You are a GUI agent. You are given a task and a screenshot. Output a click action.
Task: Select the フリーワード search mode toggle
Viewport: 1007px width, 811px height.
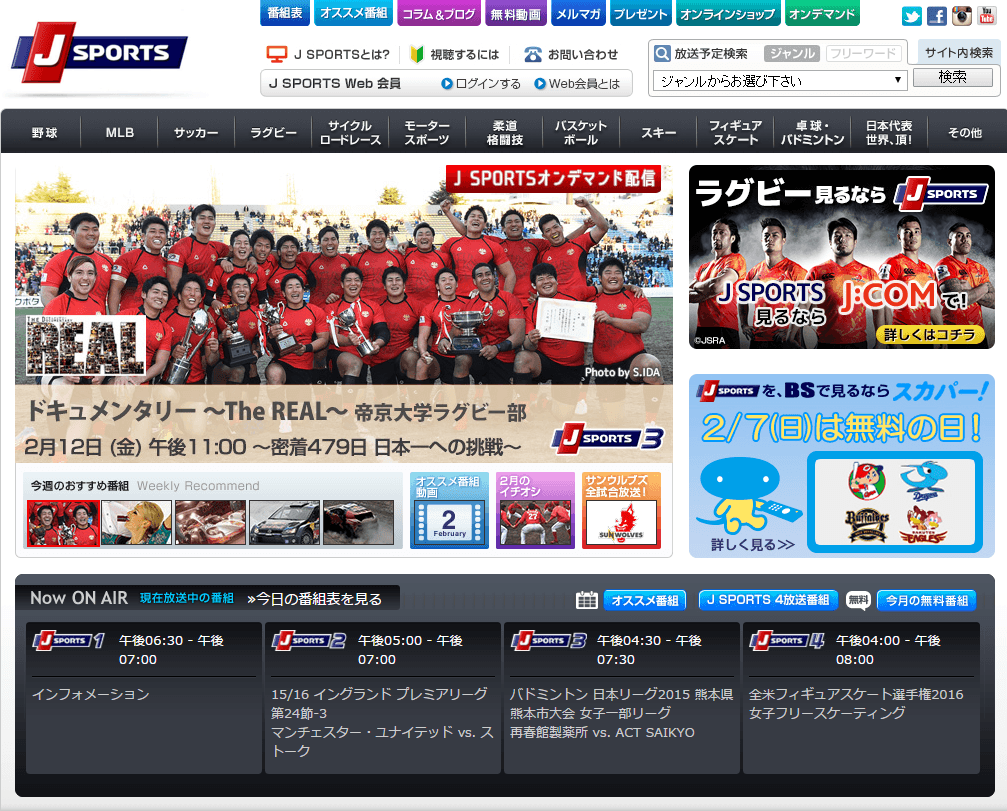click(863, 53)
